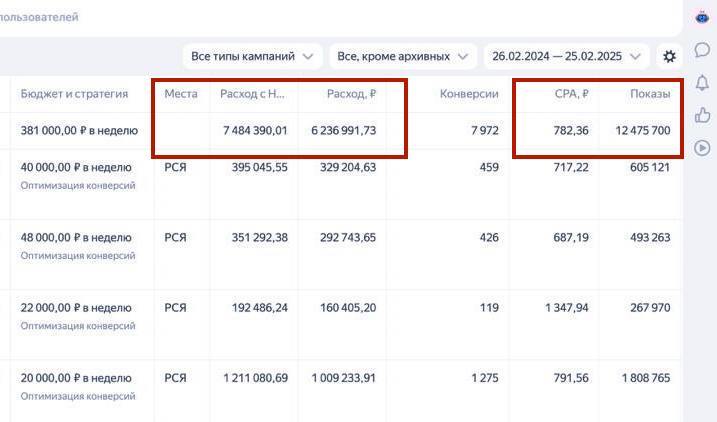Viewport: 717px width, 422px height.
Task: Expand the 'Все типы кампаний' dropdown
Action: [252, 57]
